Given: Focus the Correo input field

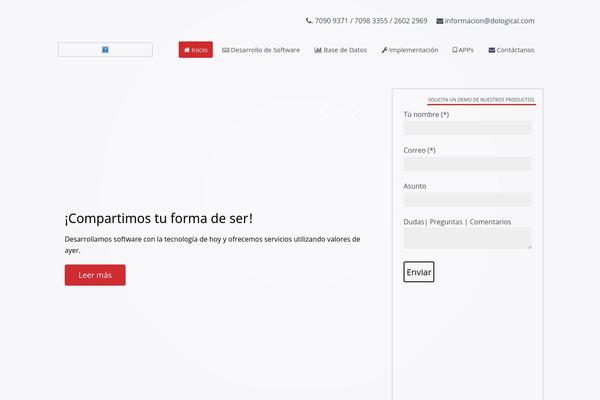Looking at the screenshot, I should tap(468, 163).
